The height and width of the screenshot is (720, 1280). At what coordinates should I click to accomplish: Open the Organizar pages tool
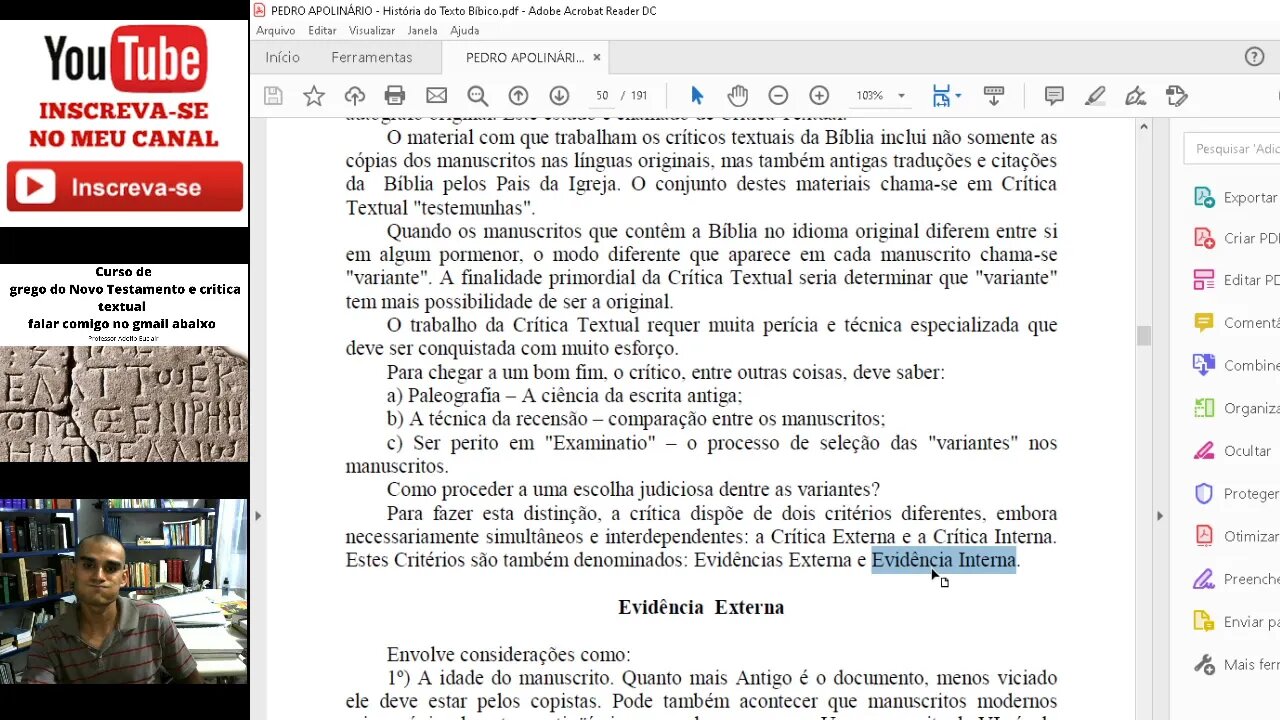pos(1236,408)
